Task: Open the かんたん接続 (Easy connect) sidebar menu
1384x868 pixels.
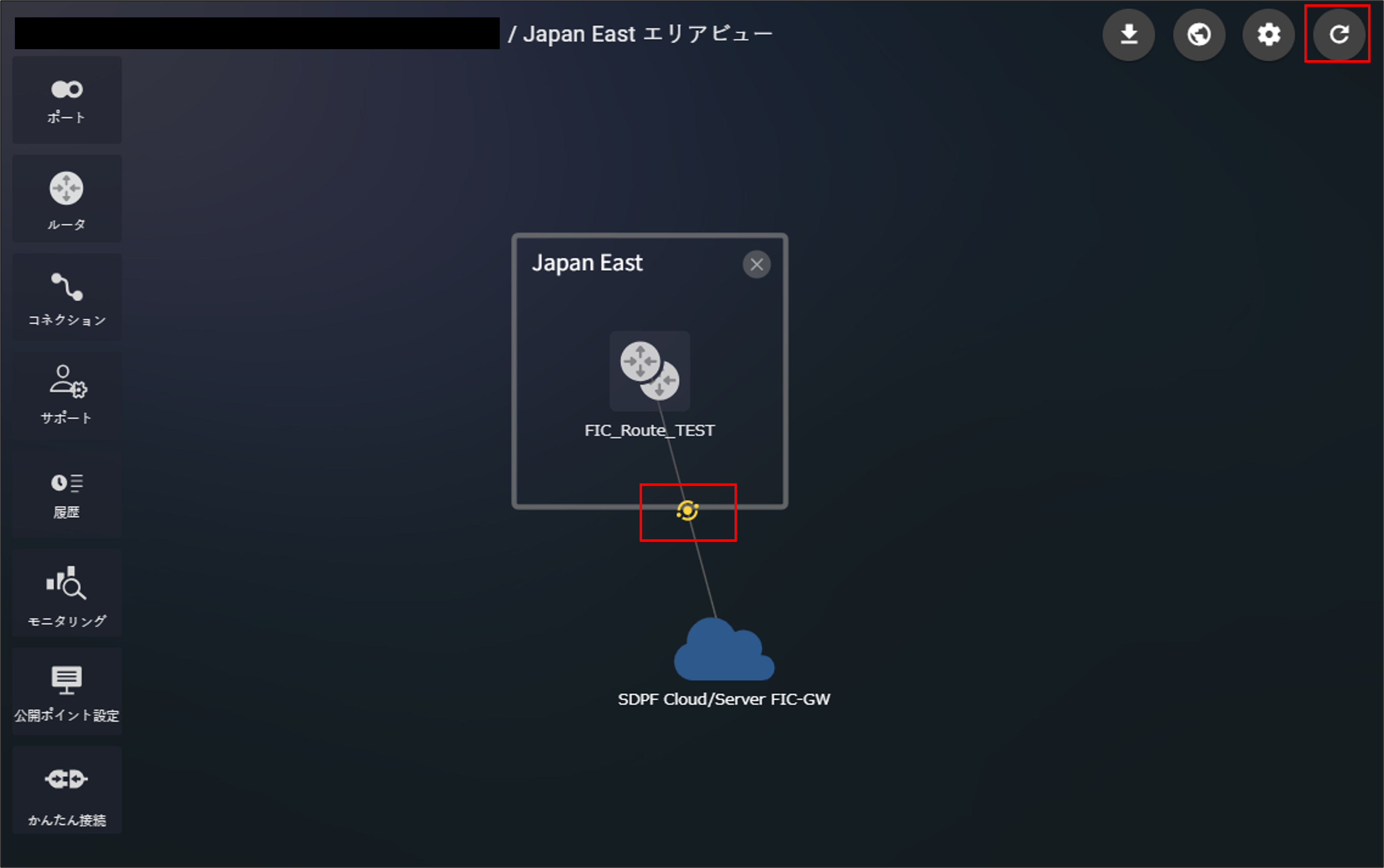Action: tap(67, 791)
